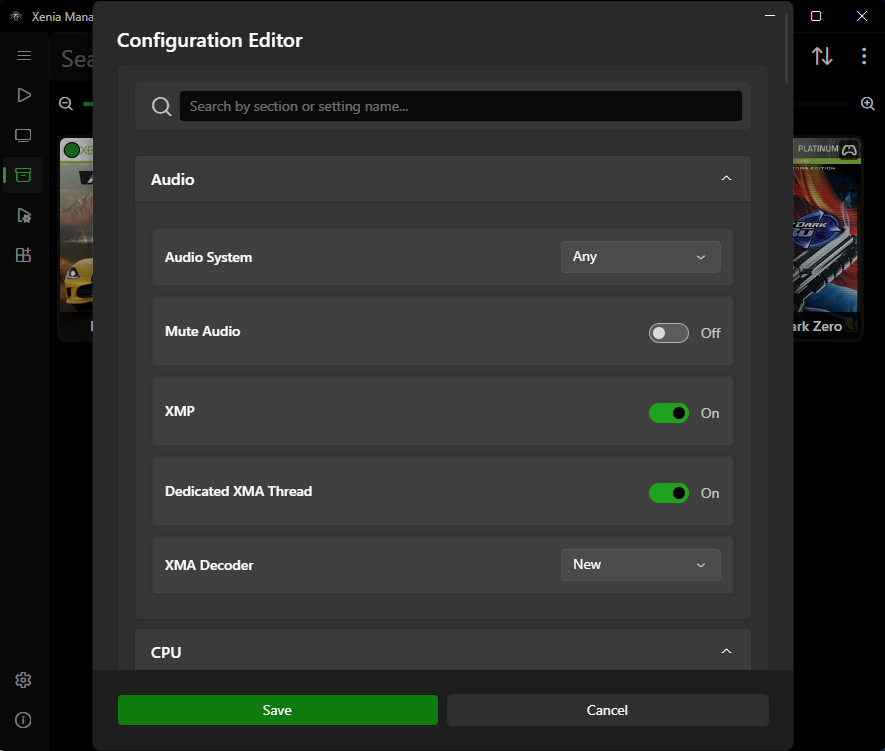Click the Save button

278,710
